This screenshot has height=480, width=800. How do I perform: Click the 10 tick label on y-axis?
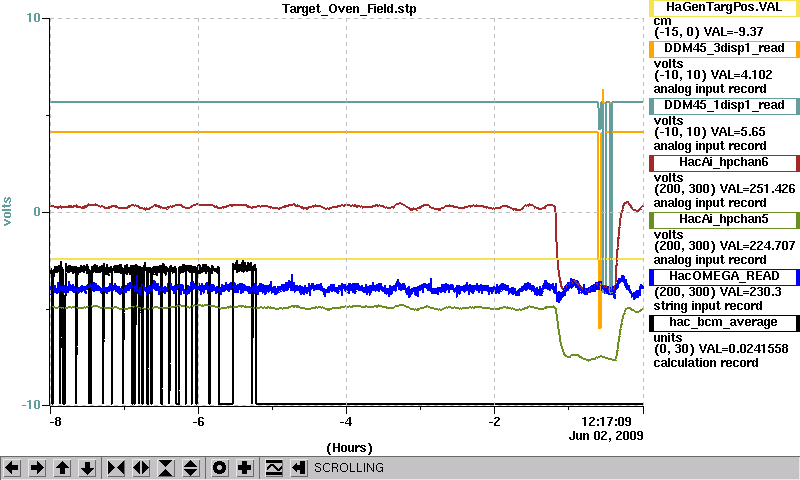point(33,18)
